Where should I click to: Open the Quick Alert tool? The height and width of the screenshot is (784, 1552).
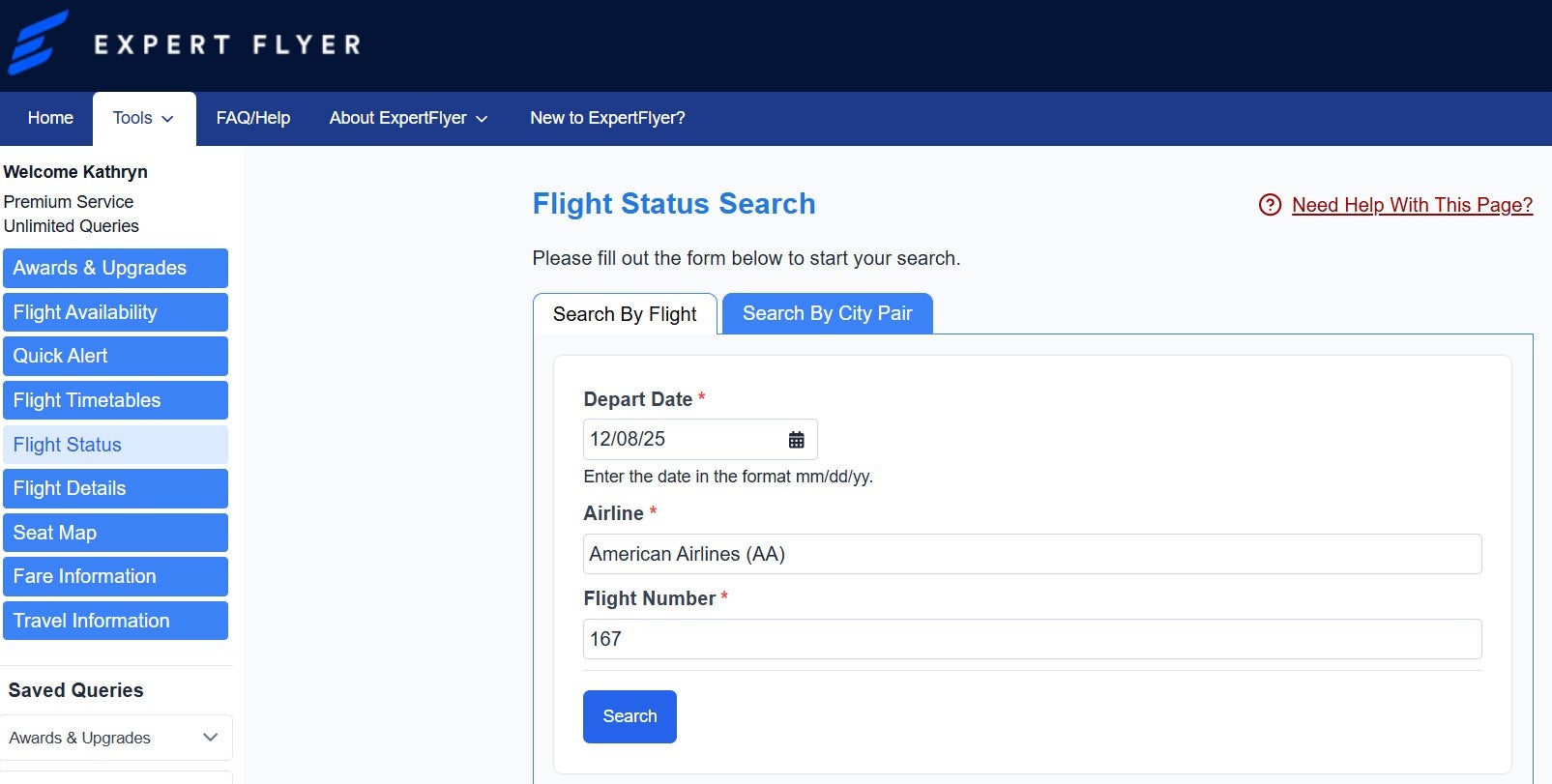coord(115,356)
